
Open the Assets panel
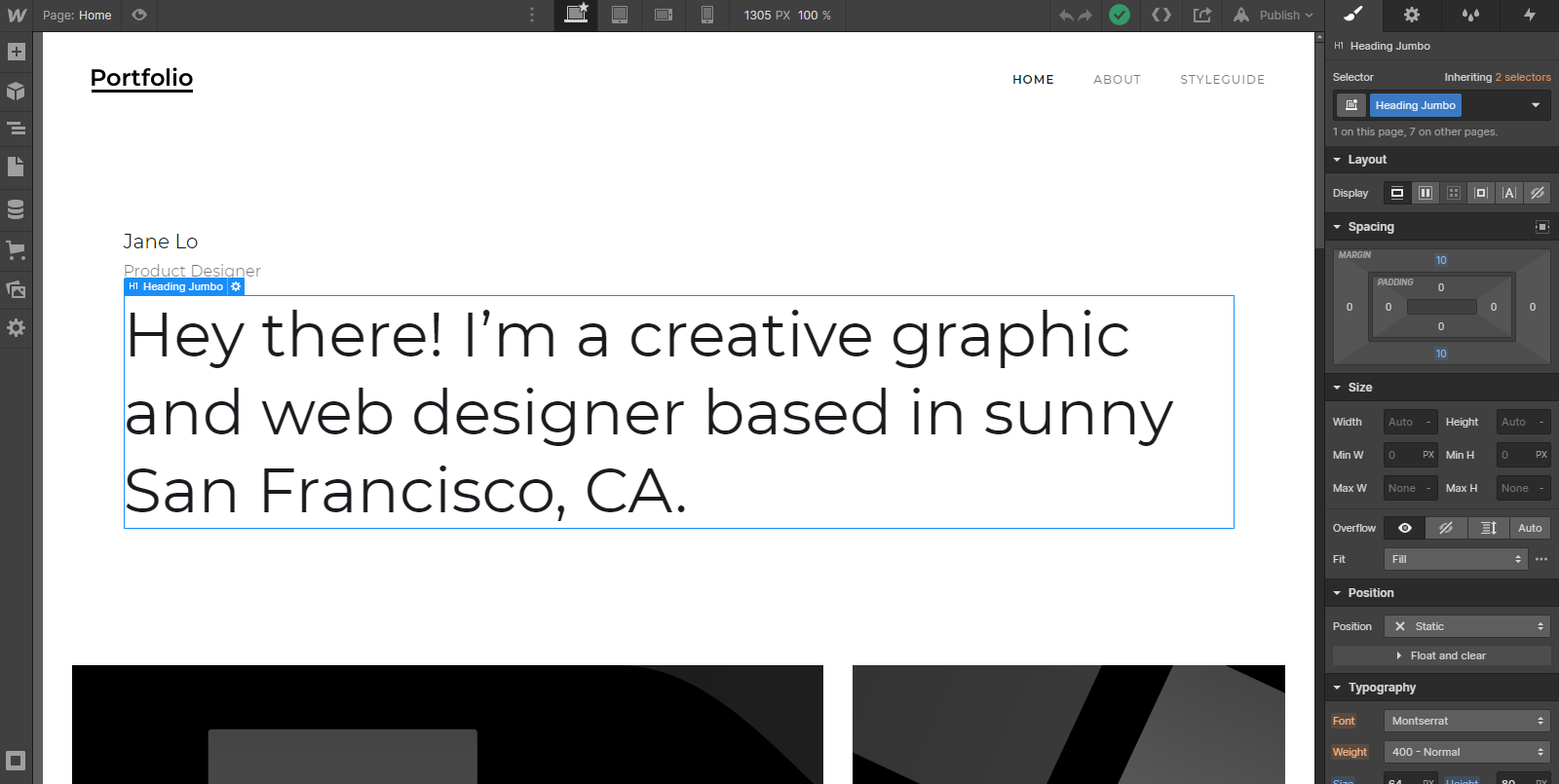point(16,289)
